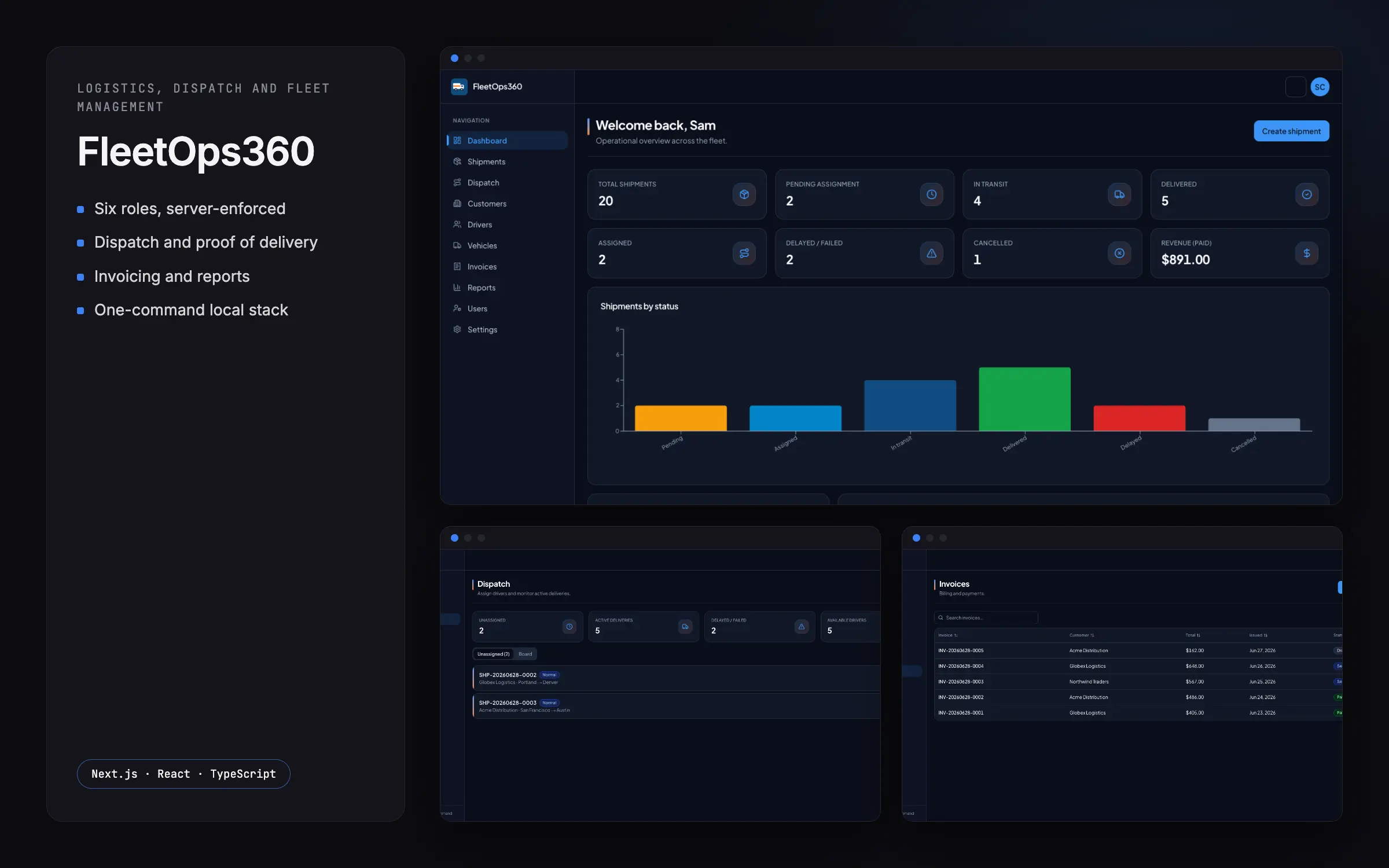Open shipment SHP-20260628-0003 in Dispatch list
The height and width of the screenshot is (868, 1389).
pos(676,706)
